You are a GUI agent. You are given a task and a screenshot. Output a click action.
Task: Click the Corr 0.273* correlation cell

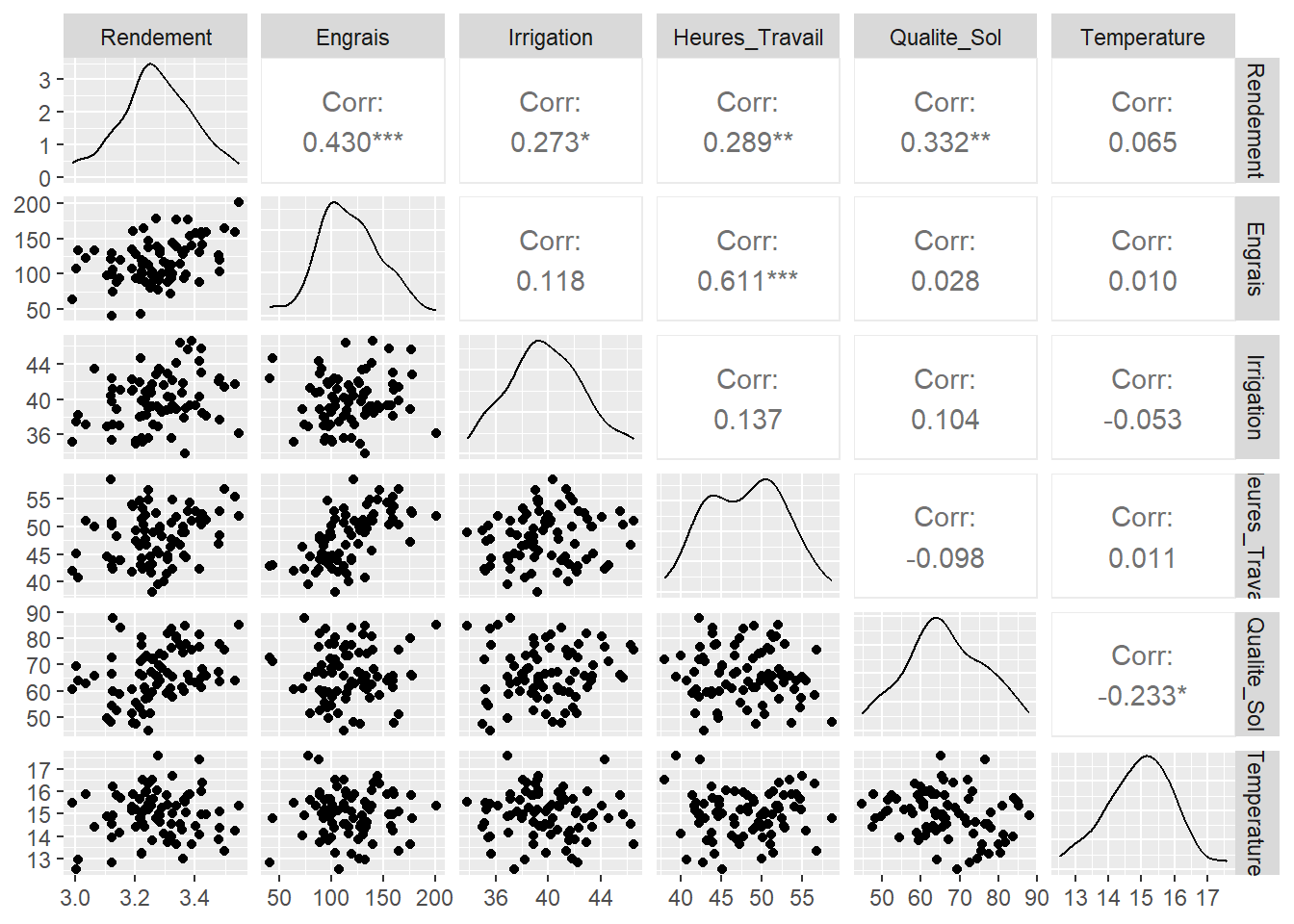click(x=550, y=122)
